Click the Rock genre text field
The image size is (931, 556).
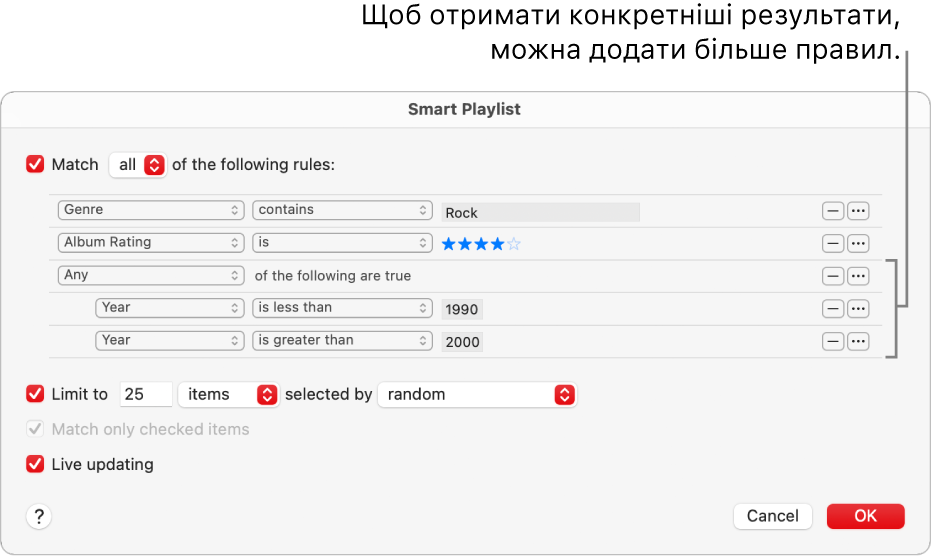[x=540, y=212]
